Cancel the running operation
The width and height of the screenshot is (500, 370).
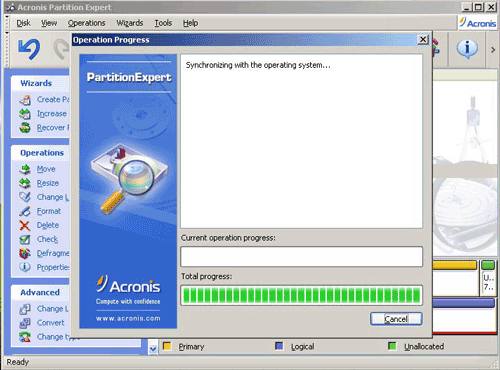(396, 319)
